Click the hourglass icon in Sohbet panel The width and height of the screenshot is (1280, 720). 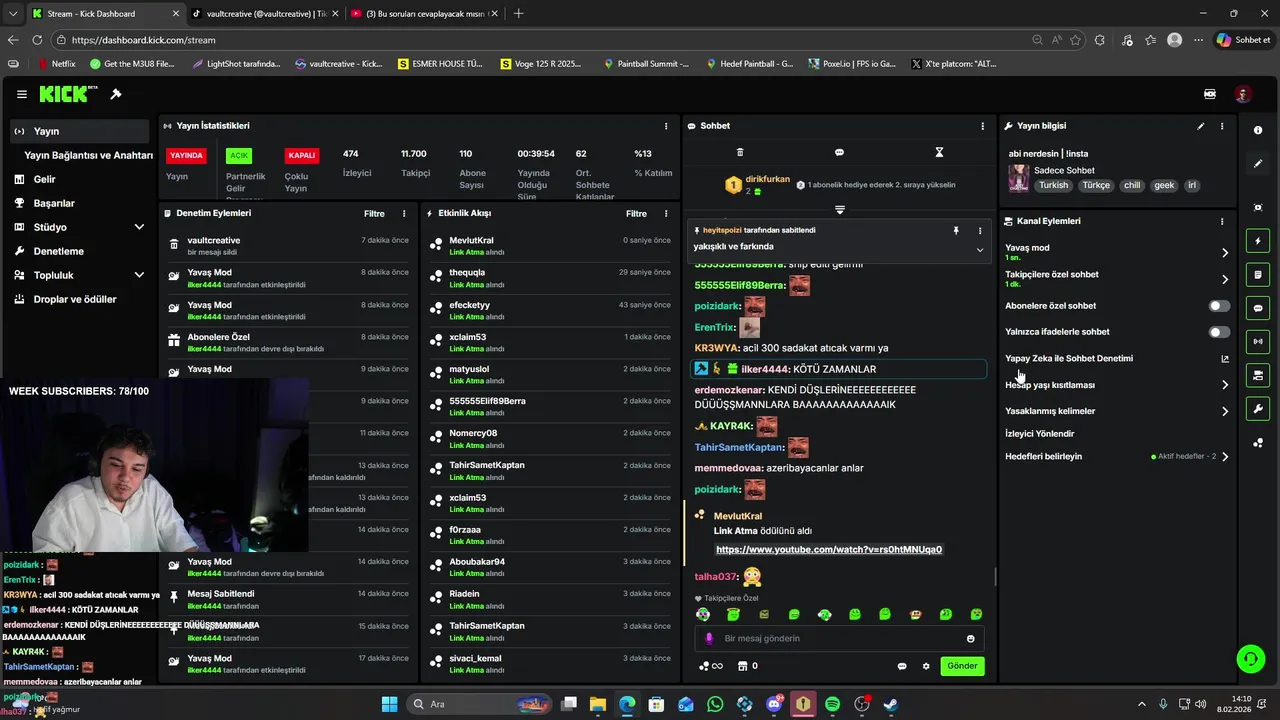939,152
